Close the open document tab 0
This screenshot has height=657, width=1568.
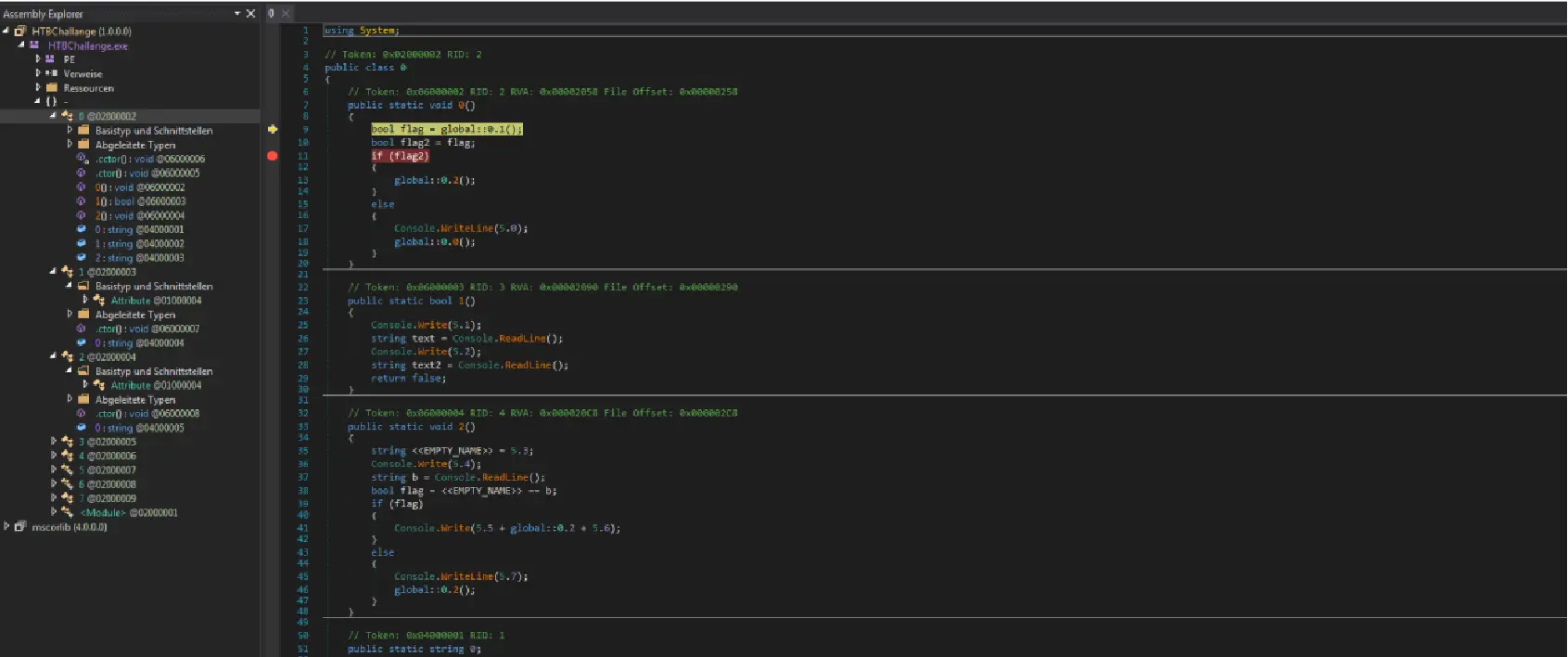coord(286,13)
